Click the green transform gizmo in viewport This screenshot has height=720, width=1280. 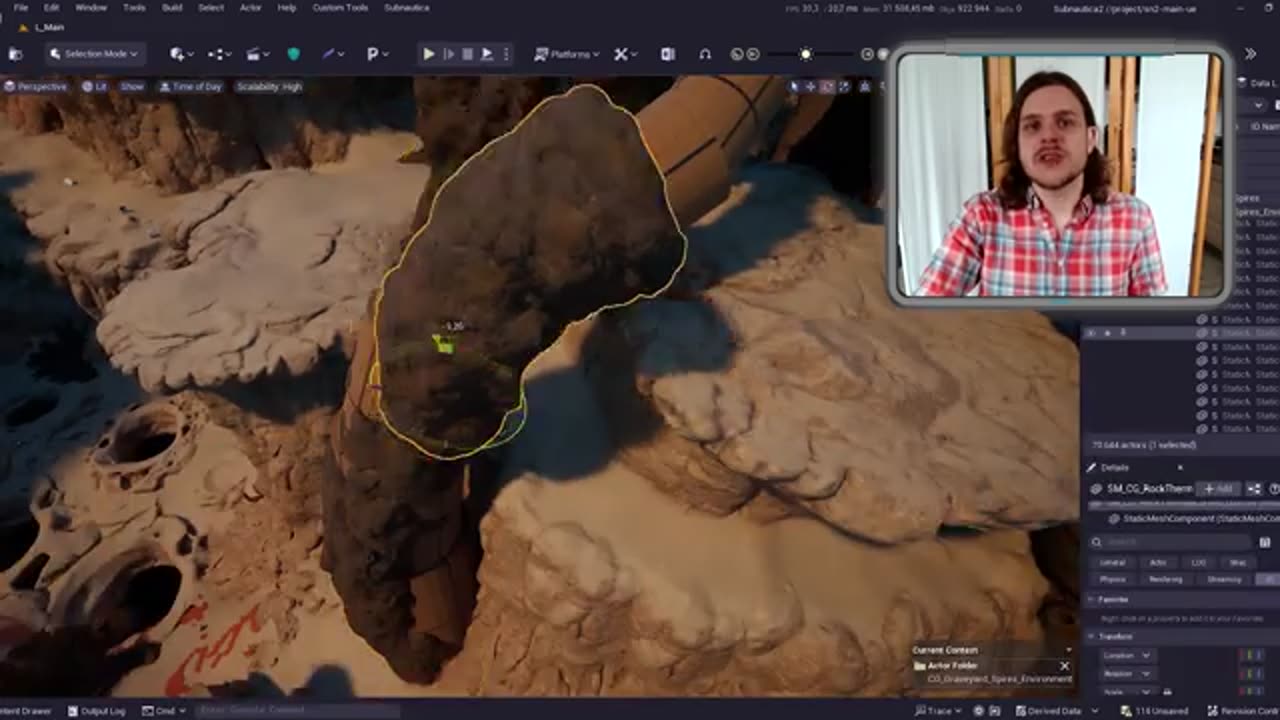click(x=444, y=344)
